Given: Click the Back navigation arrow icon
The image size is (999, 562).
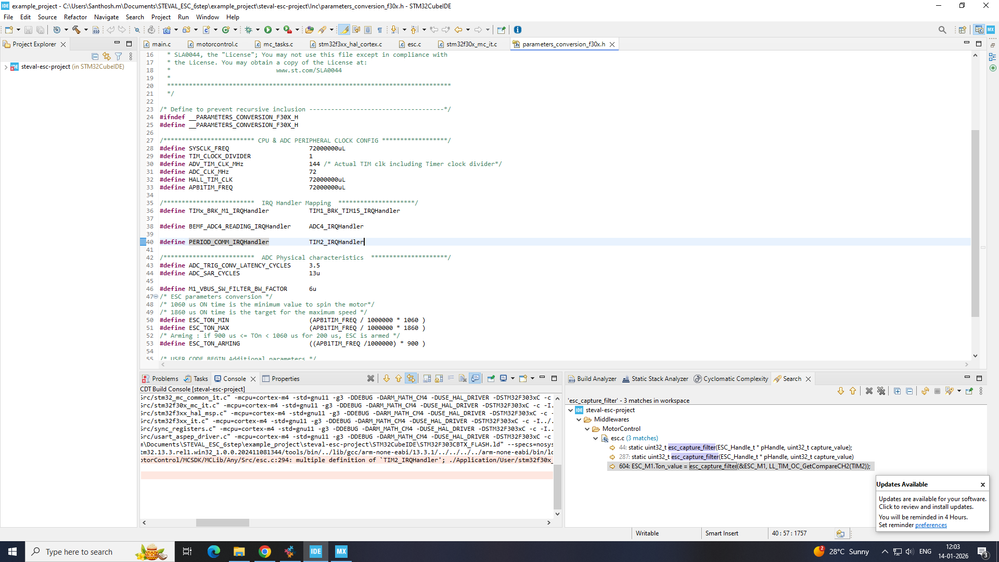Looking at the screenshot, I should 458,30.
